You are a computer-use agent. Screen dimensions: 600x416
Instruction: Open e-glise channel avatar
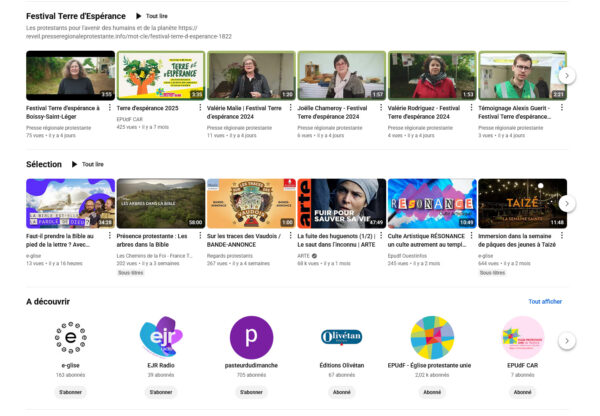[x=70, y=338]
